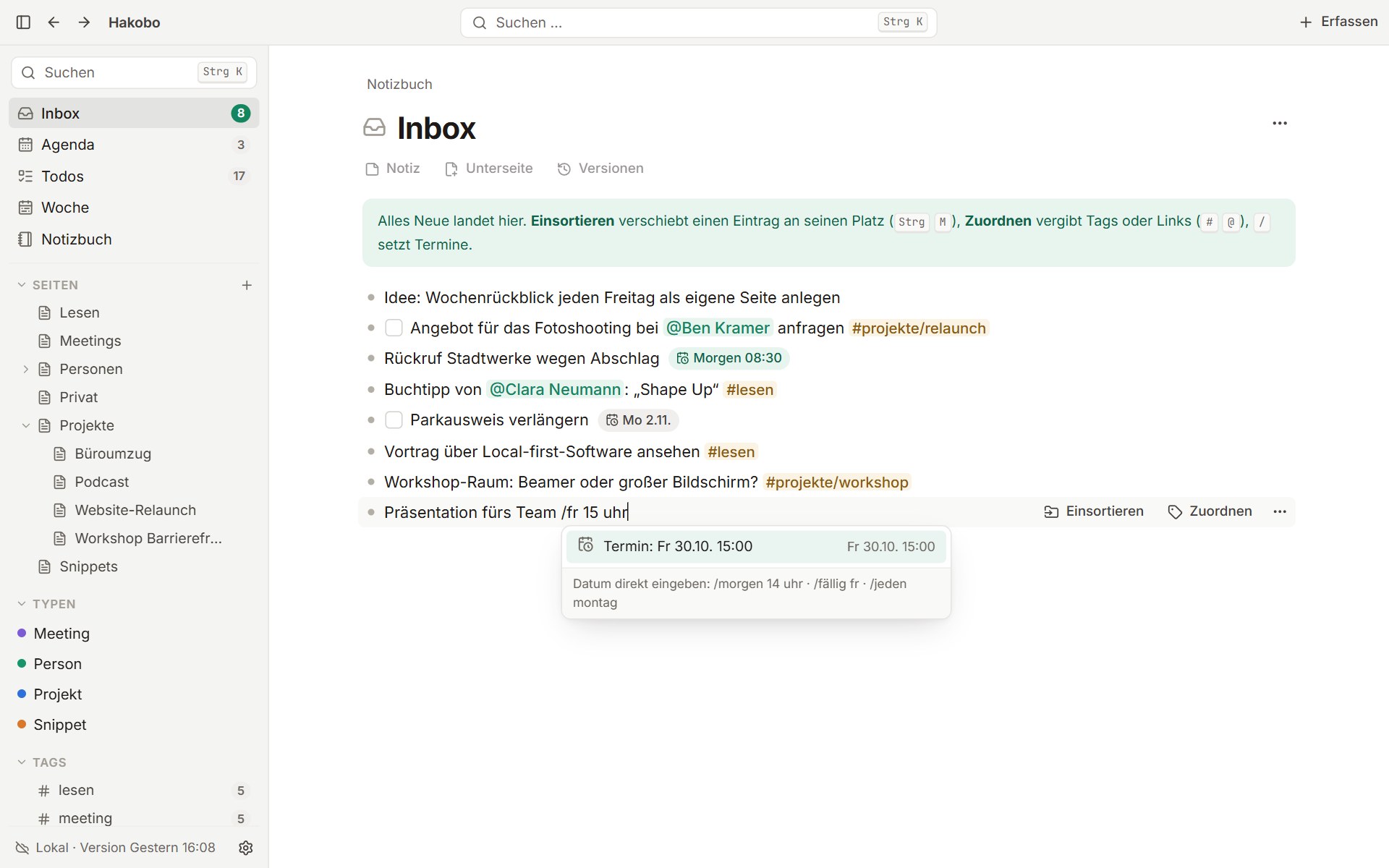This screenshot has width=1389, height=868.
Task: Expand the Personen page tree
Action: click(26, 369)
